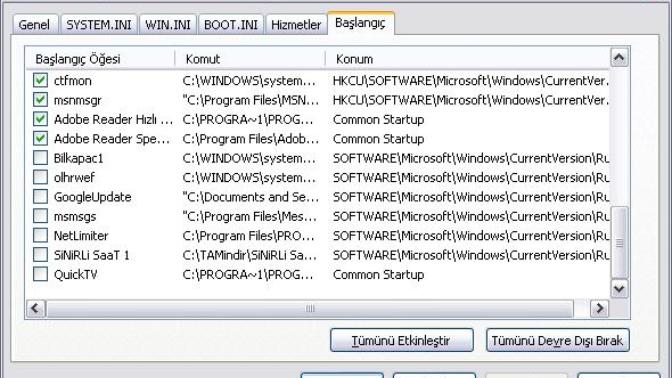Click the vertical scrollbar up arrow
This screenshot has height=378, width=672.
coord(619,57)
